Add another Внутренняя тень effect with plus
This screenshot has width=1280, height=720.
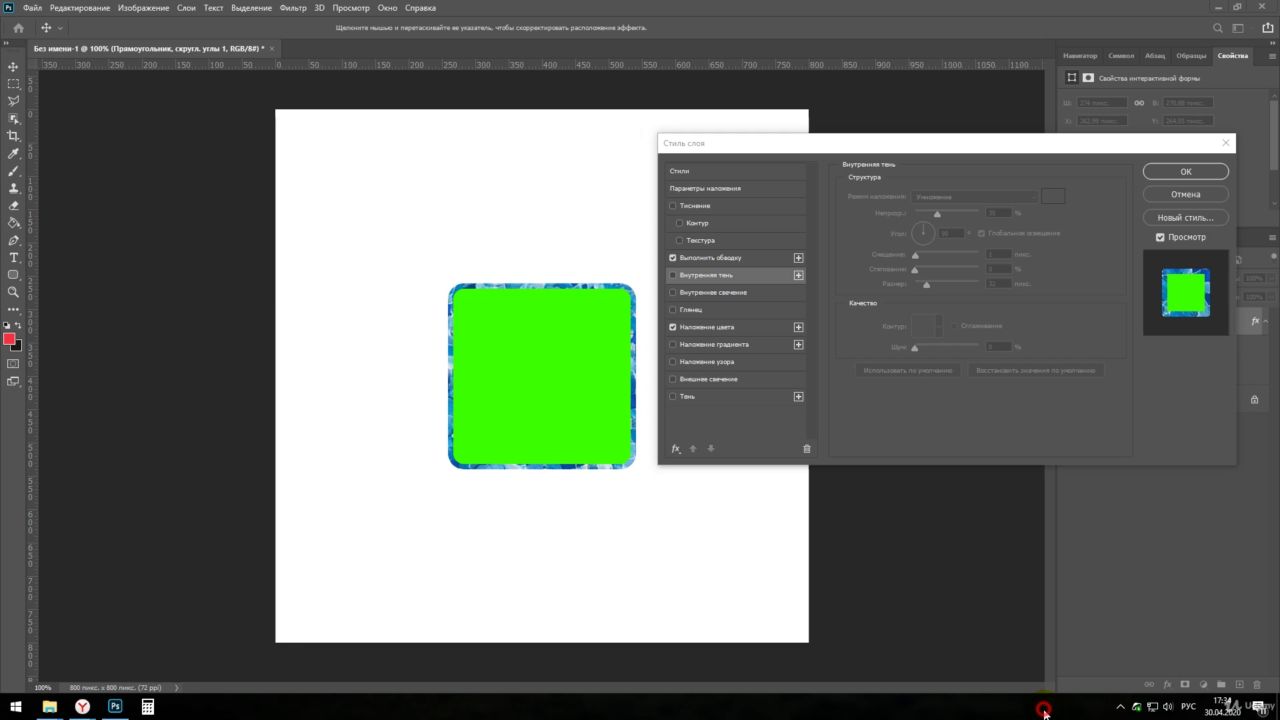click(x=799, y=275)
